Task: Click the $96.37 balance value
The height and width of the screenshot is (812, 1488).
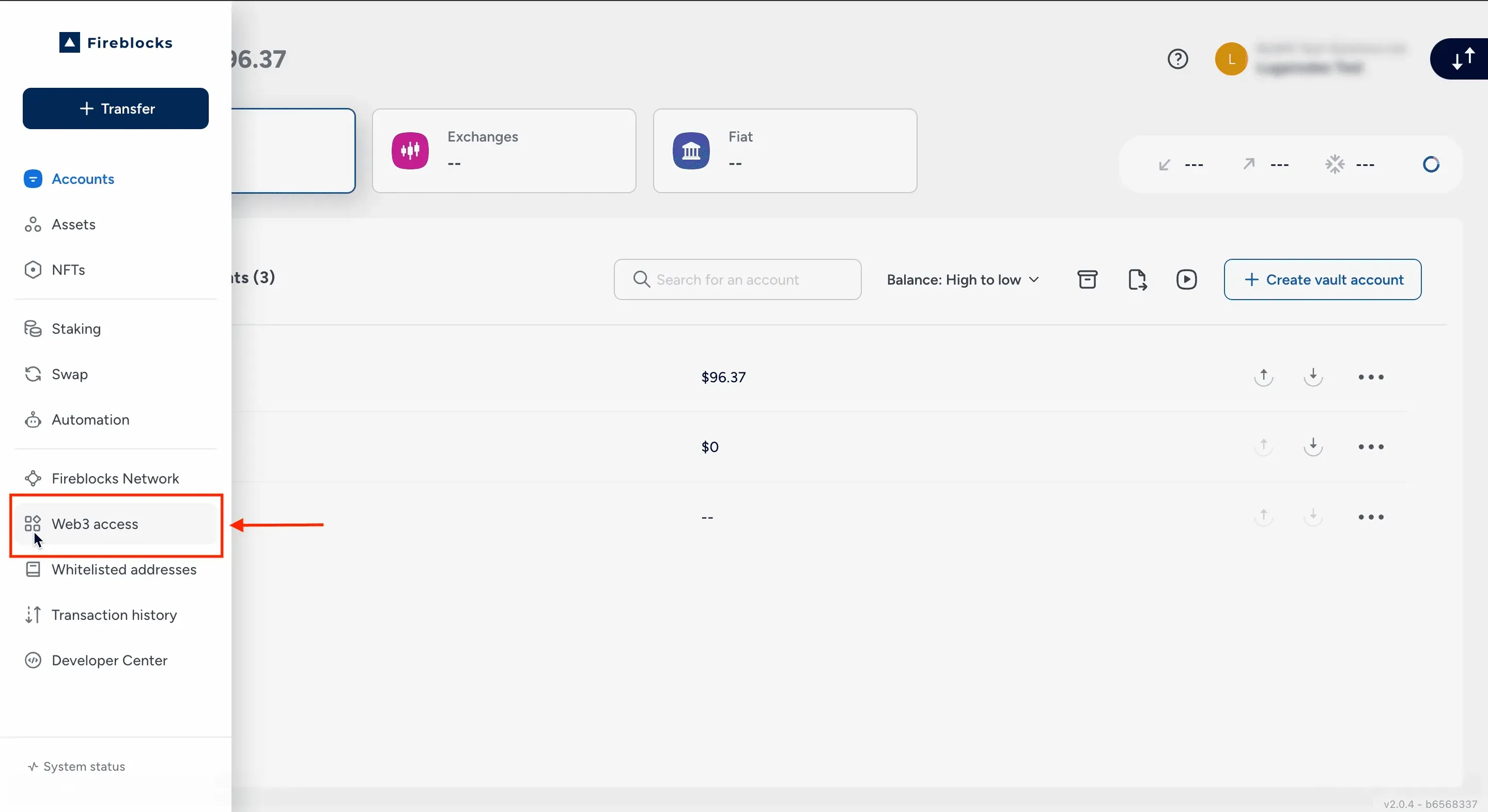Action: (x=723, y=377)
